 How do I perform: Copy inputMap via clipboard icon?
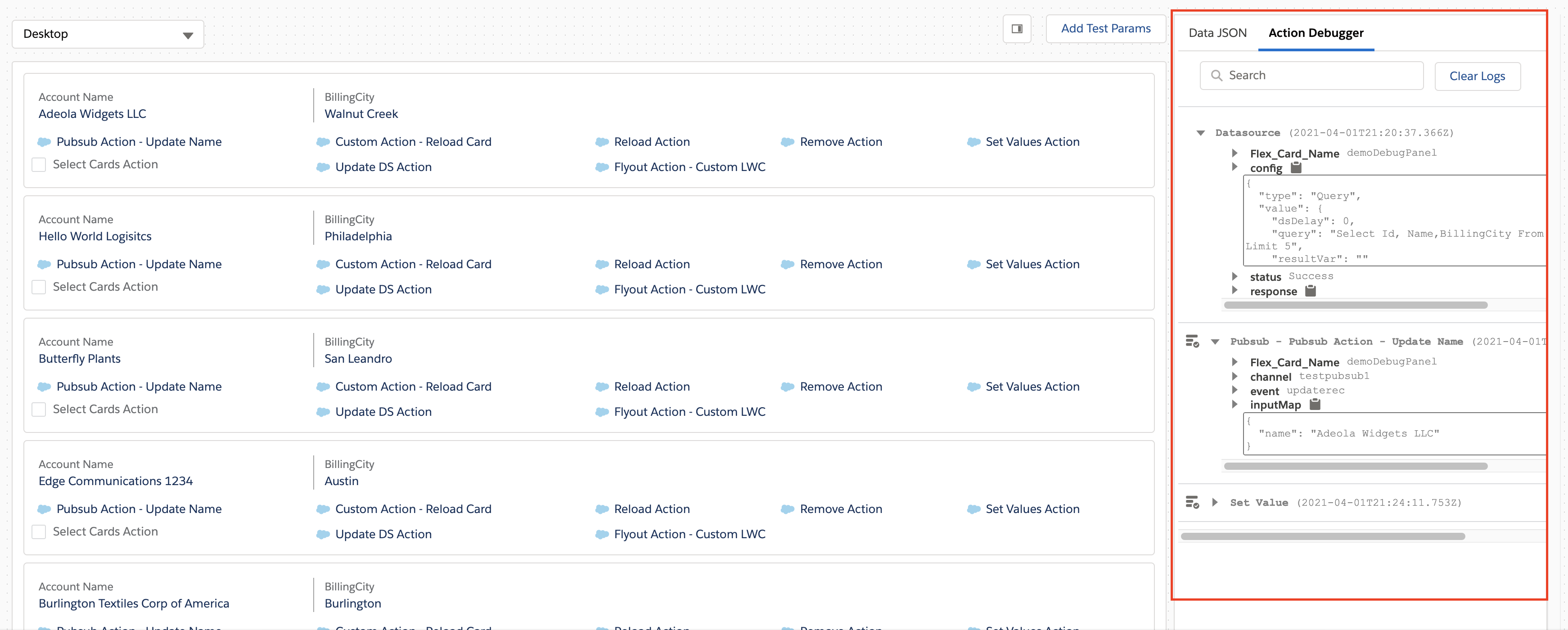tap(1315, 404)
